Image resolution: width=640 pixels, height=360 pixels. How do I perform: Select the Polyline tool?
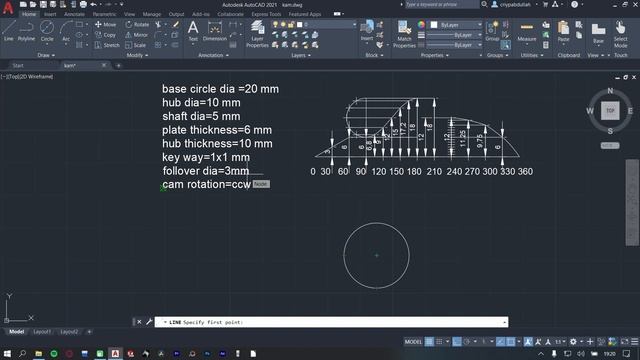pos(26,31)
